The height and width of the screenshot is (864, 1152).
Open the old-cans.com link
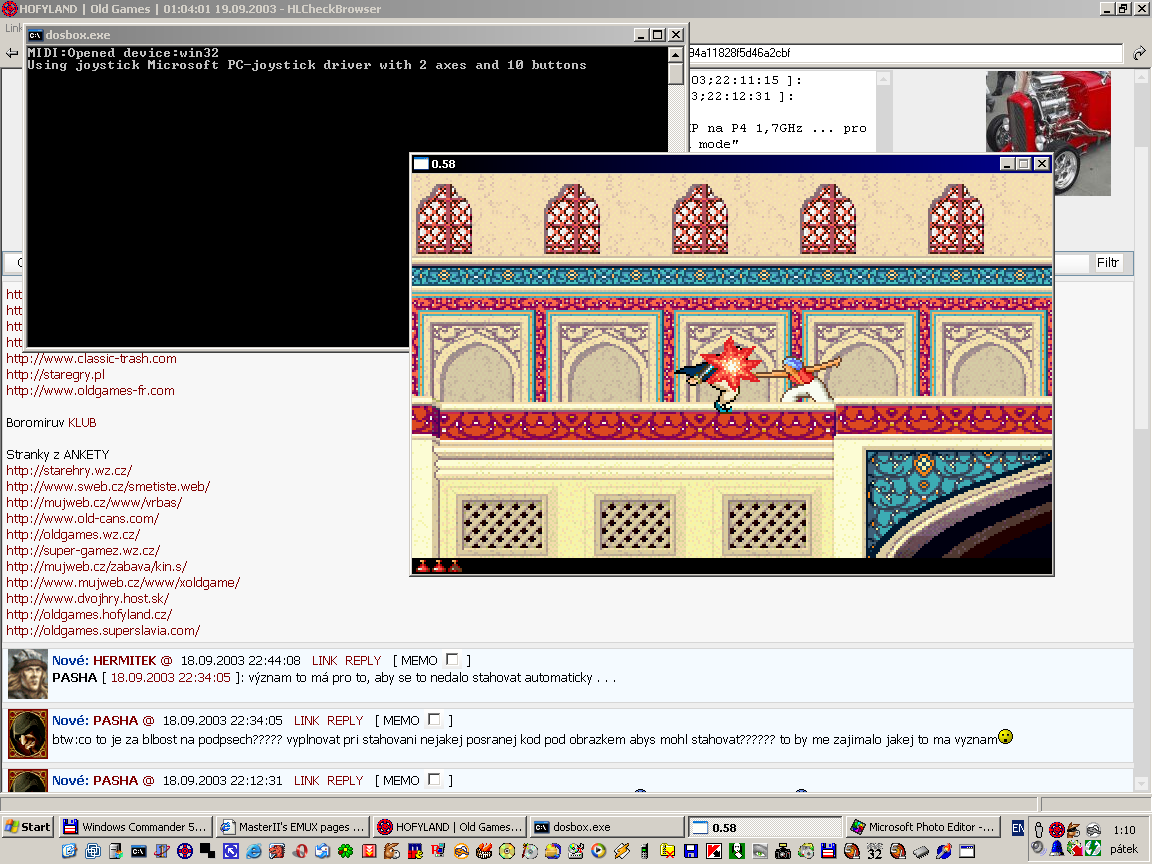[x=82, y=519]
